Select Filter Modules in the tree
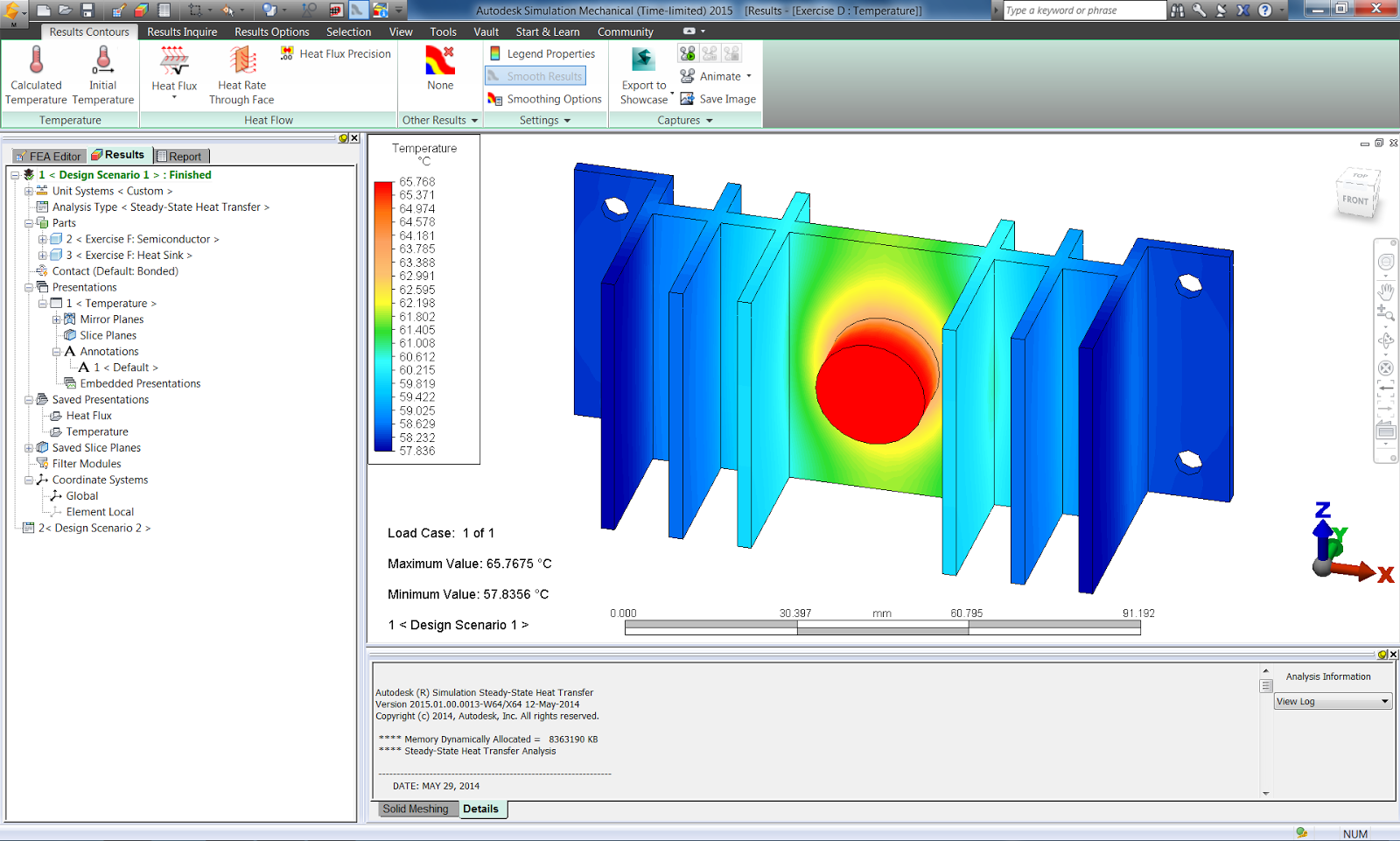The image size is (1400, 841). tap(86, 464)
